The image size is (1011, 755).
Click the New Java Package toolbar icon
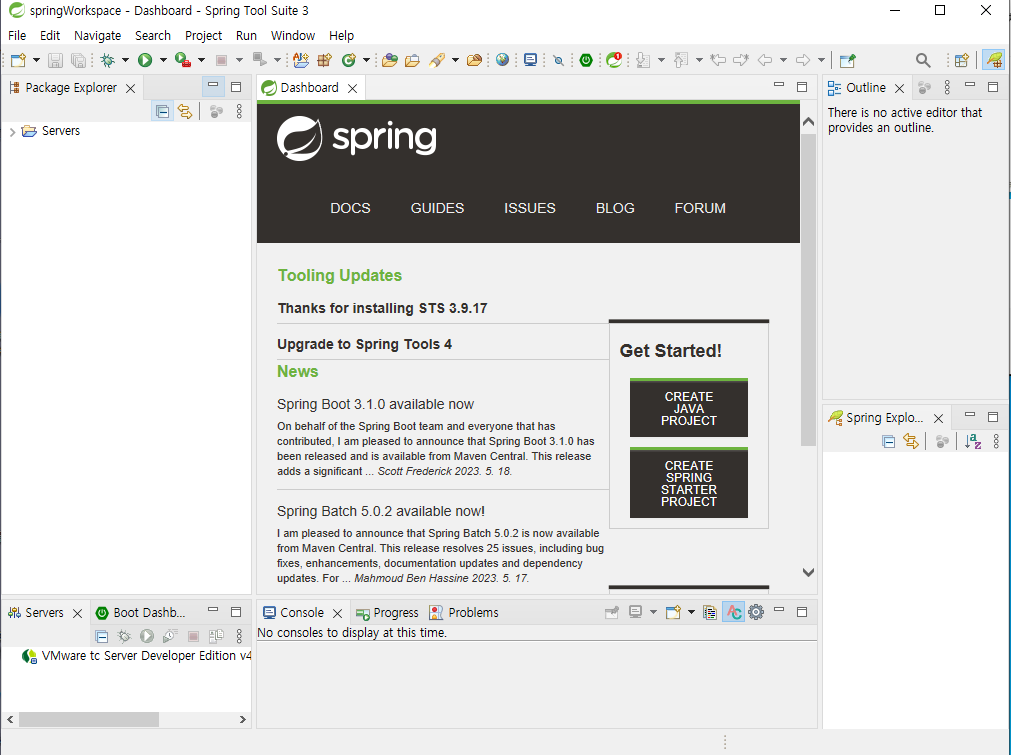(x=324, y=60)
